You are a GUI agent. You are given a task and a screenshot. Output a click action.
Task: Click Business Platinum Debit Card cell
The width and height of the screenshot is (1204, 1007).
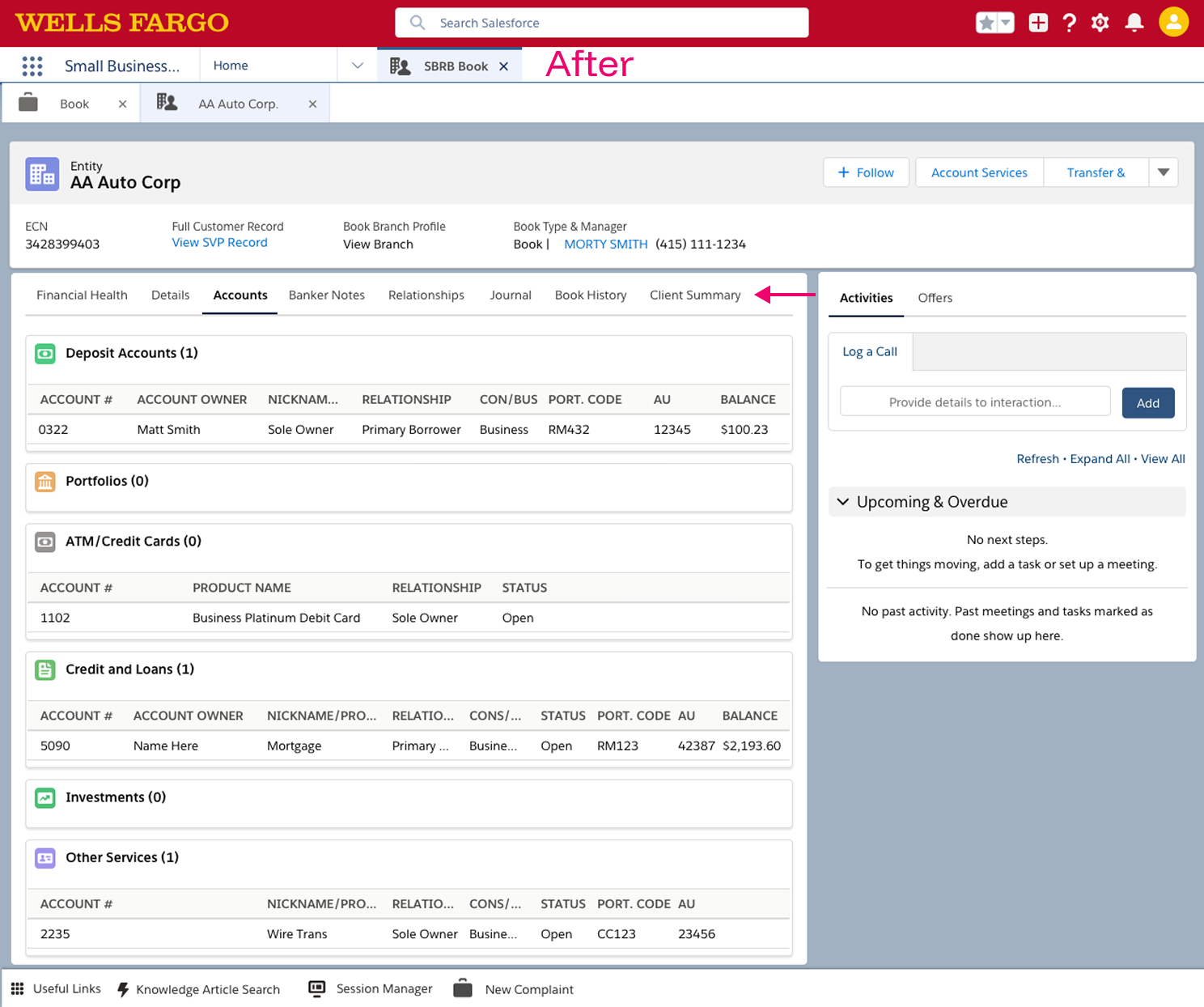[x=276, y=618]
